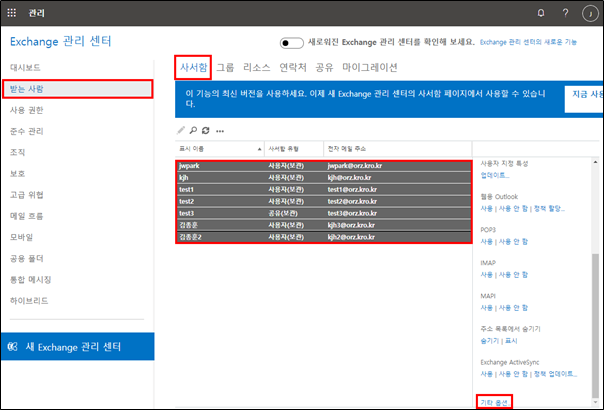Toggle the new Exchange admin center switch

point(291,42)
